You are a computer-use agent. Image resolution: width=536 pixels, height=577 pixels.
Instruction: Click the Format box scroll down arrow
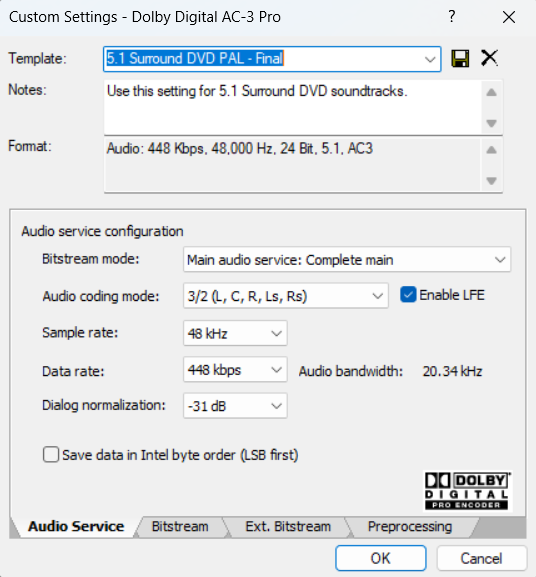click(x=491, y=181)
